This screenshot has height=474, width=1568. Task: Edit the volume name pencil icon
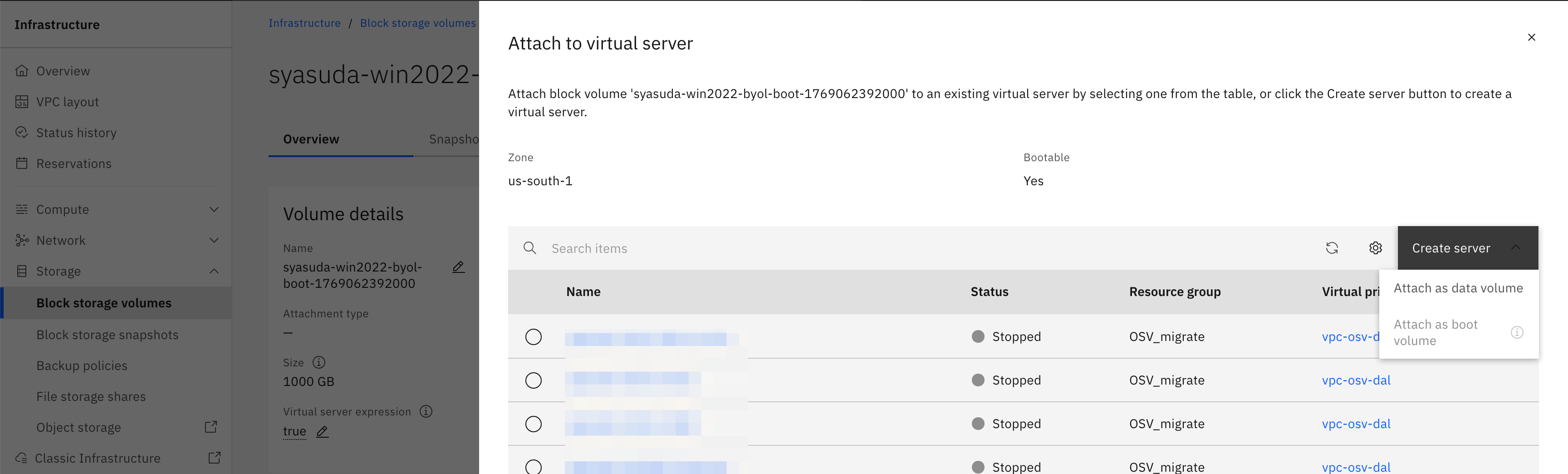(x=458, y=267)
